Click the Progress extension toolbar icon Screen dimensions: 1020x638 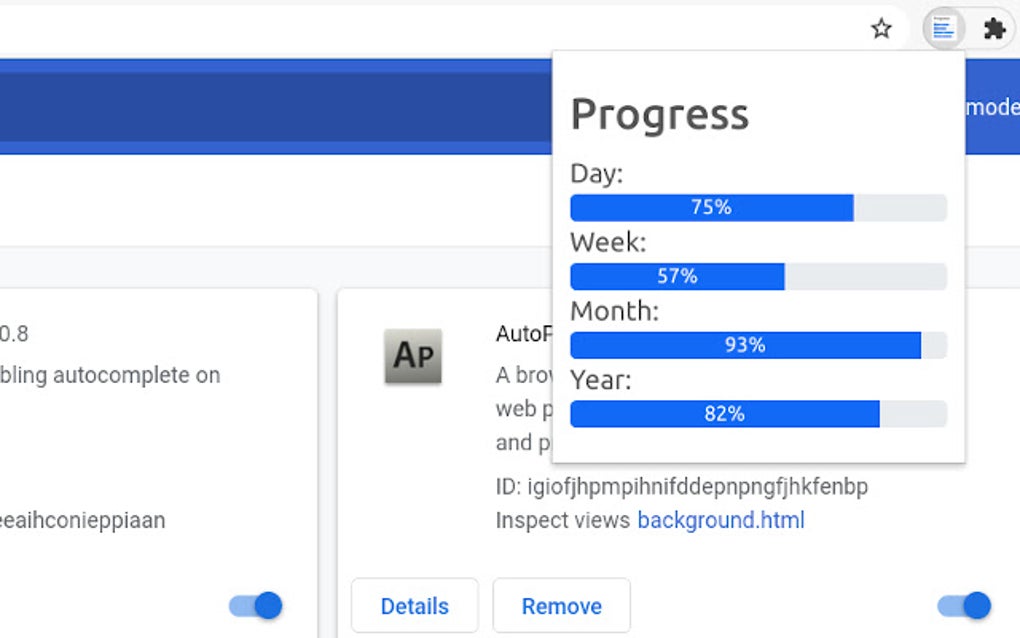(x=943, y=29)
